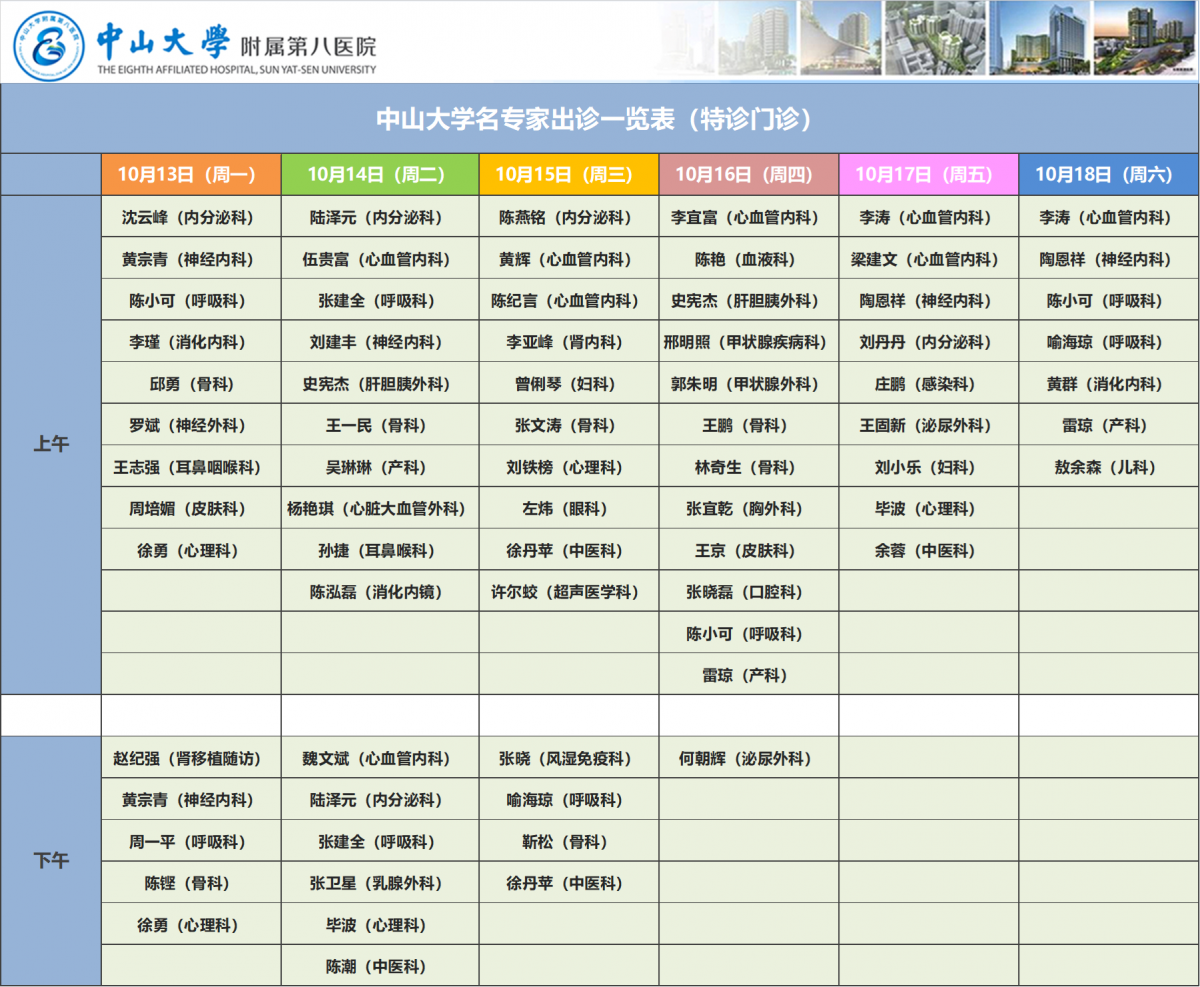
Task: Select the 10月17日（周五） column header
Action: [928, 175]
